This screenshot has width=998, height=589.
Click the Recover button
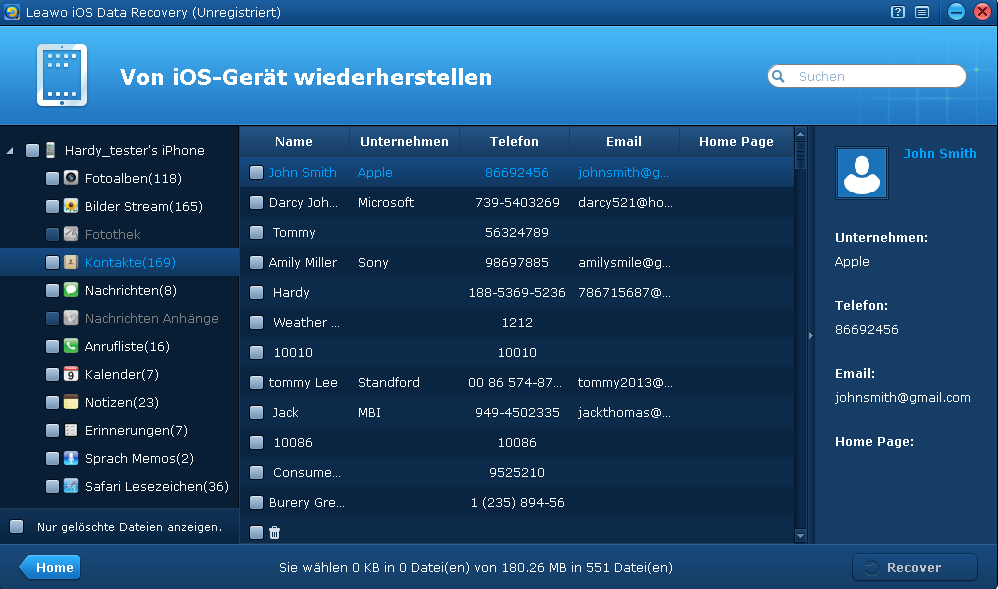point(915,567)
